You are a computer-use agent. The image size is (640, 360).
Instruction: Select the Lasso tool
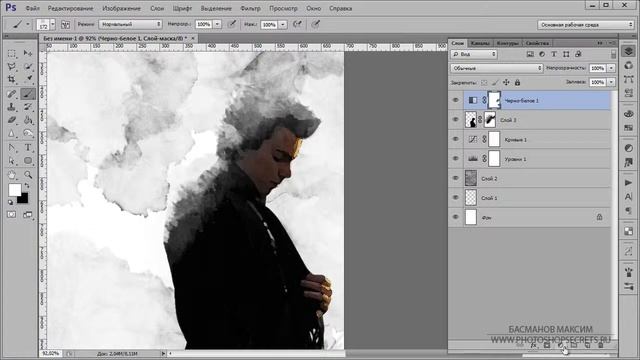click(12, 66)
